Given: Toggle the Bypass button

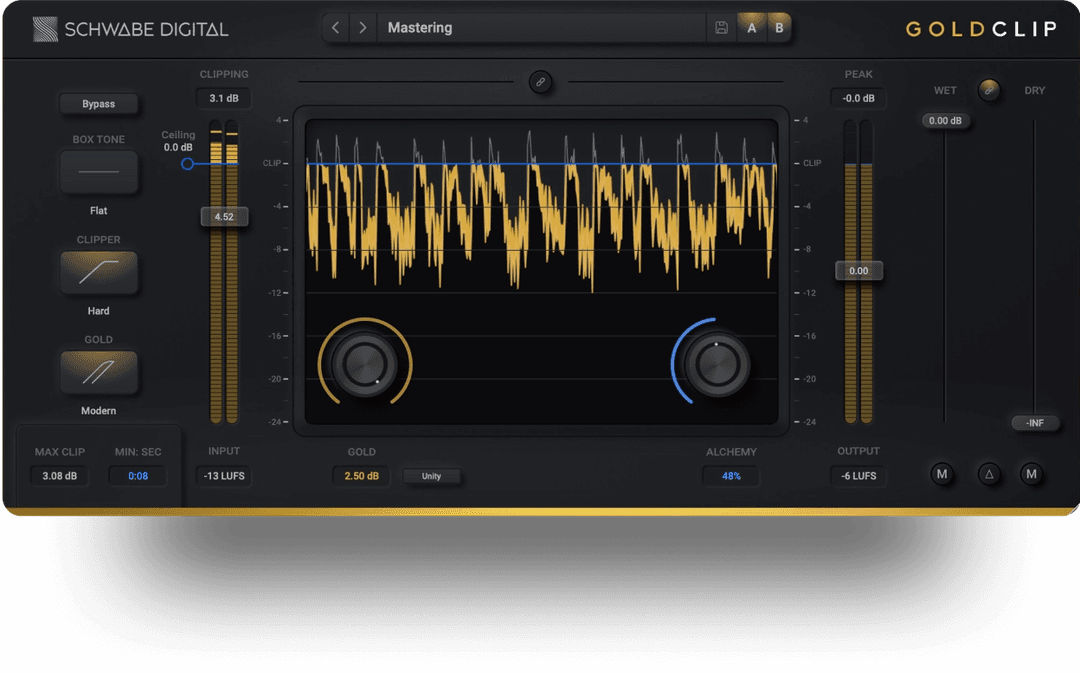Looking at the screenshot, I should pos(98,104).
